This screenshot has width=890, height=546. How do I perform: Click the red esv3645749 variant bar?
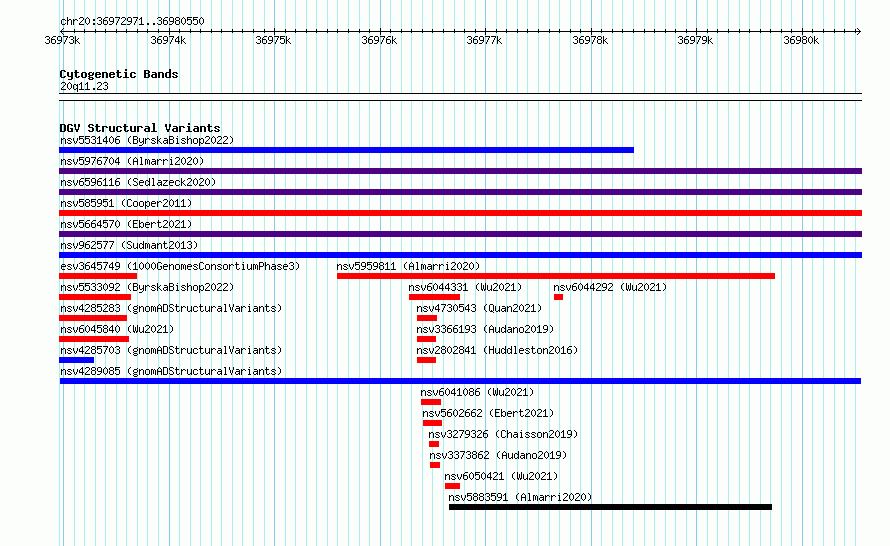tap(98, 276)
